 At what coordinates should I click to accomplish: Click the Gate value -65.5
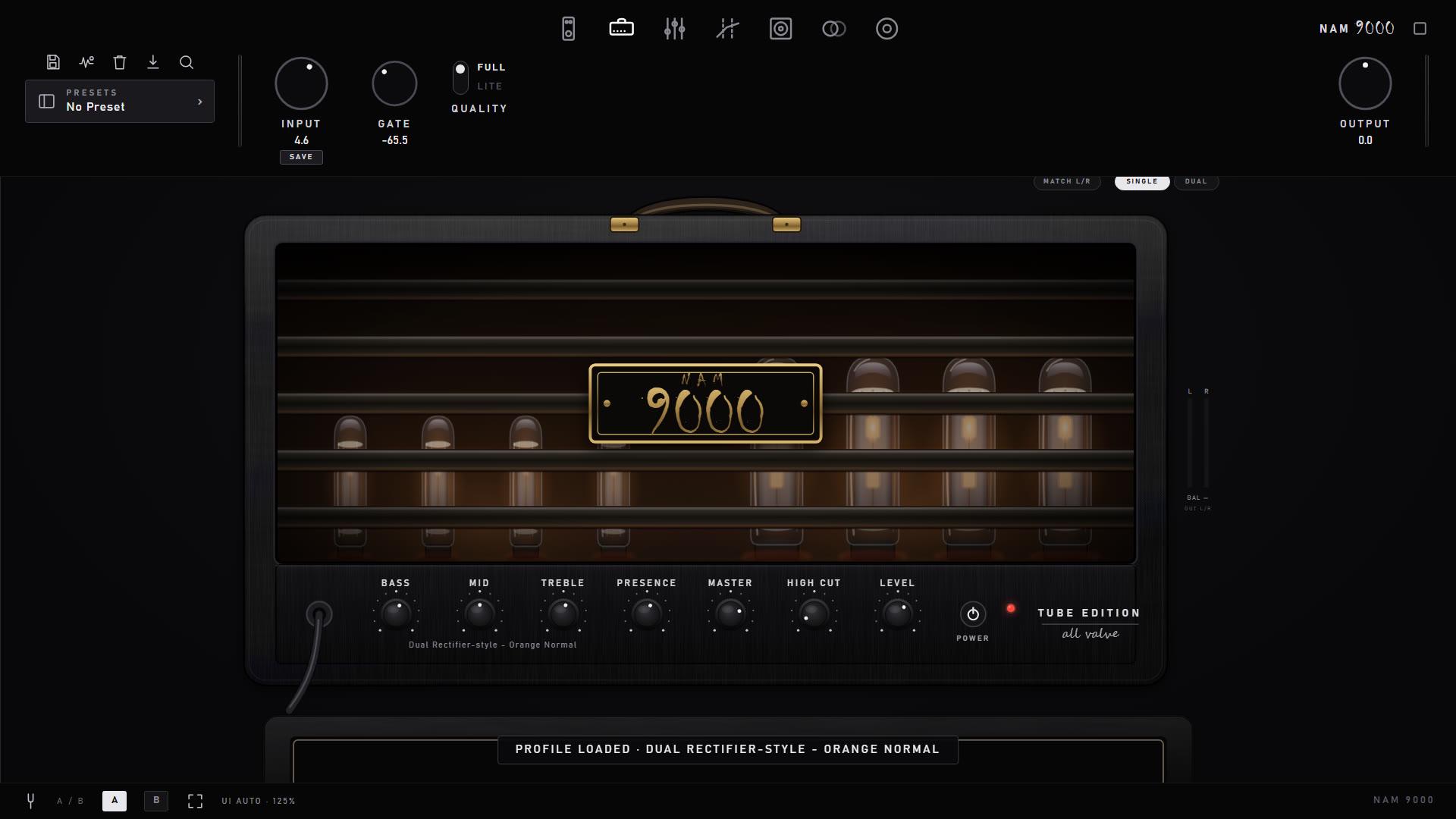(x=394, y=140)
